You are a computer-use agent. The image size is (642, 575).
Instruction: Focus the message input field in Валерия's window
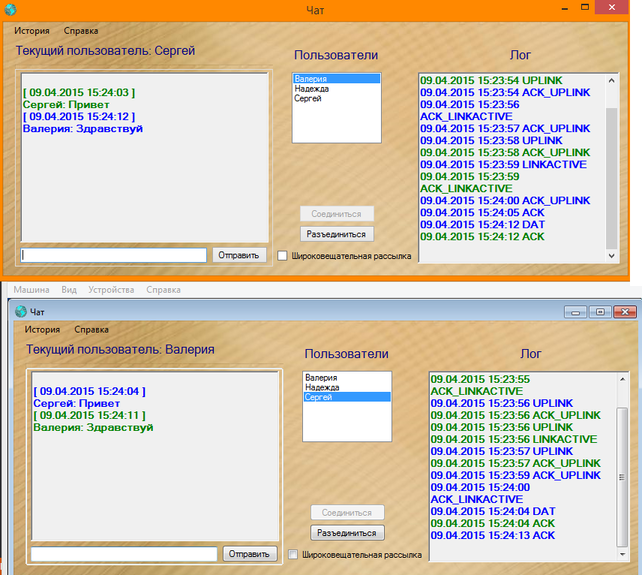tap(124, 554)
